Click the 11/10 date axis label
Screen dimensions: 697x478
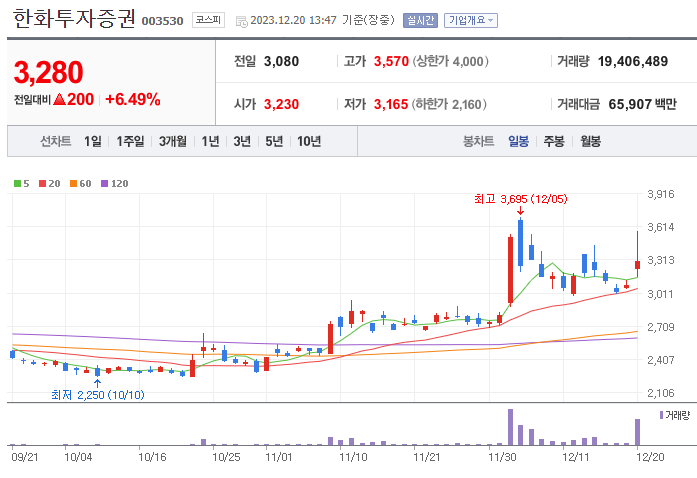pyautogui.click(x=353, y=457)
